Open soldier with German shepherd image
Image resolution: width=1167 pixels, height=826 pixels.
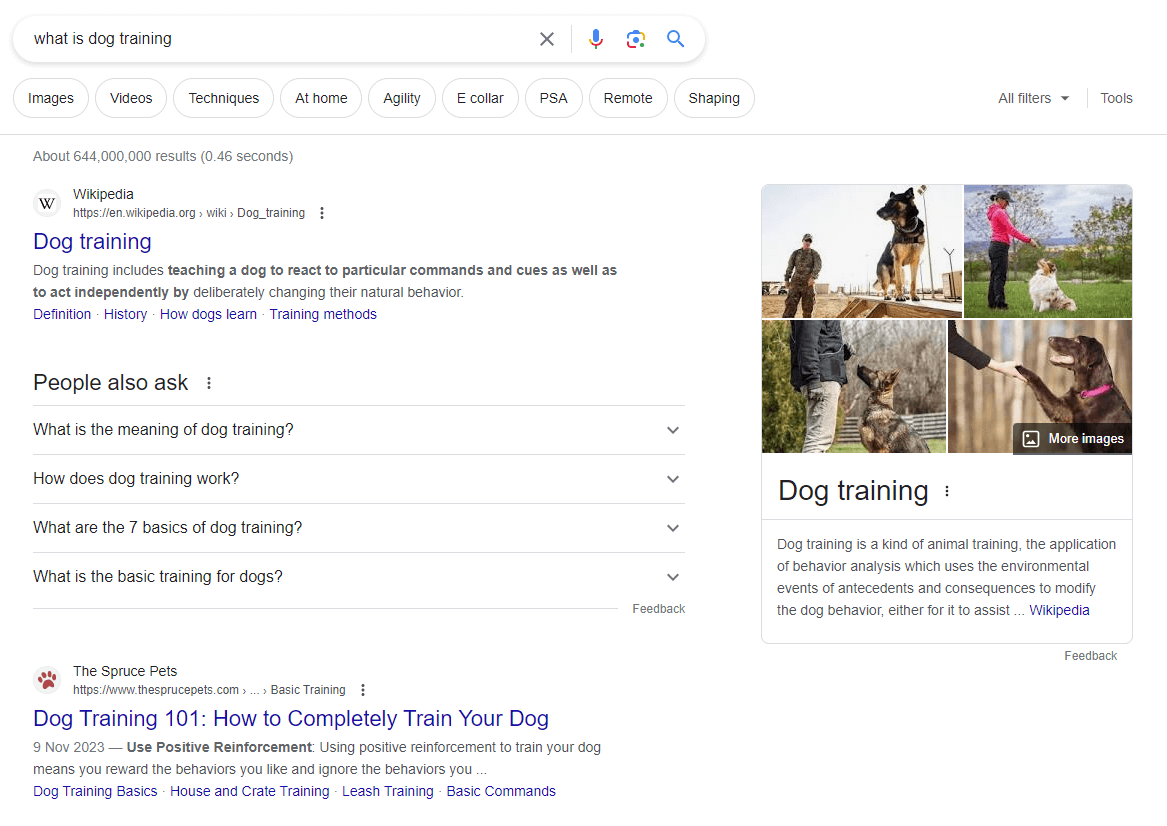(x=862, y=252)
